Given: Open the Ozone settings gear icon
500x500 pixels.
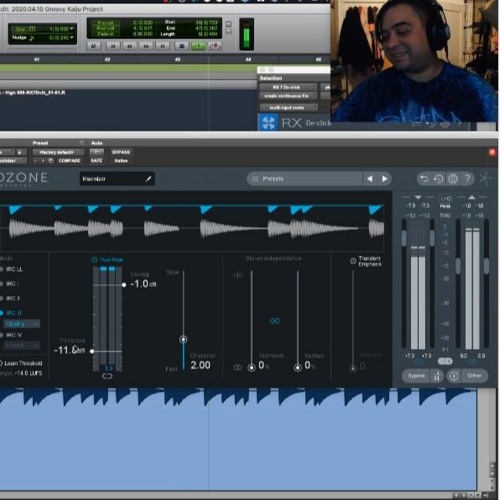Looking at the screenshot, I should coord(453,179).
